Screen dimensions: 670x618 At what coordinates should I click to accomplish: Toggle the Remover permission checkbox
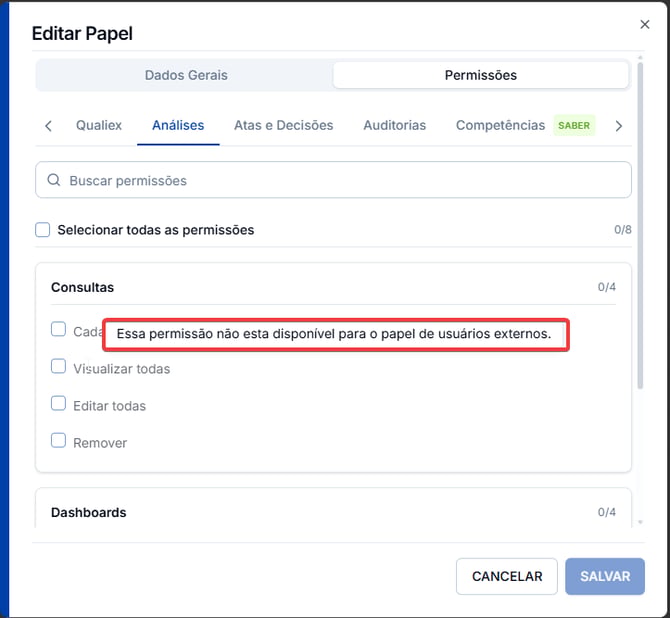pos(59,440)
